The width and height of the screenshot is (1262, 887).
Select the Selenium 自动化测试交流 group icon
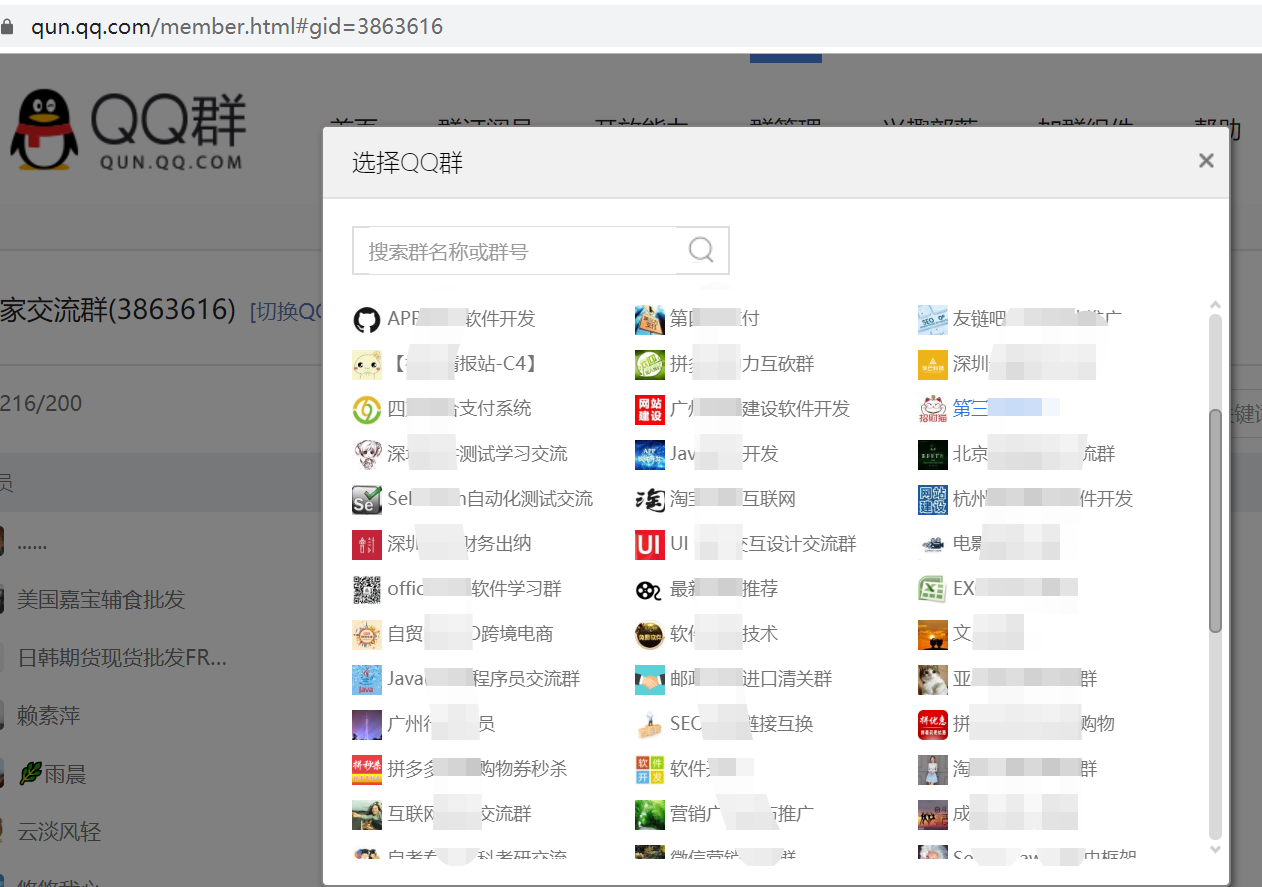click(x=367, y=499)
